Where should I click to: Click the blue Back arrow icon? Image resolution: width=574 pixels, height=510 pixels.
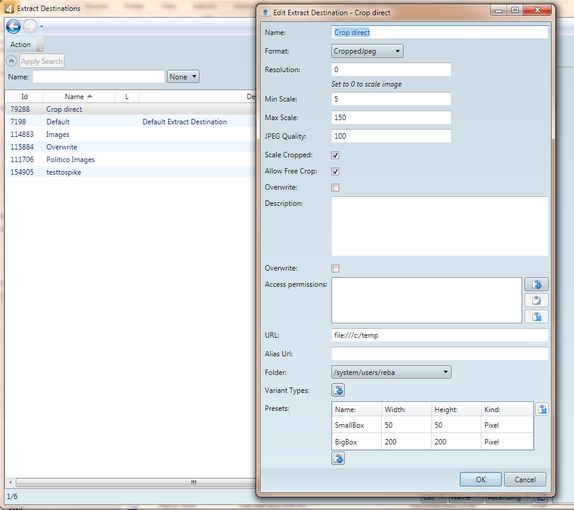[x=14, y=26]
